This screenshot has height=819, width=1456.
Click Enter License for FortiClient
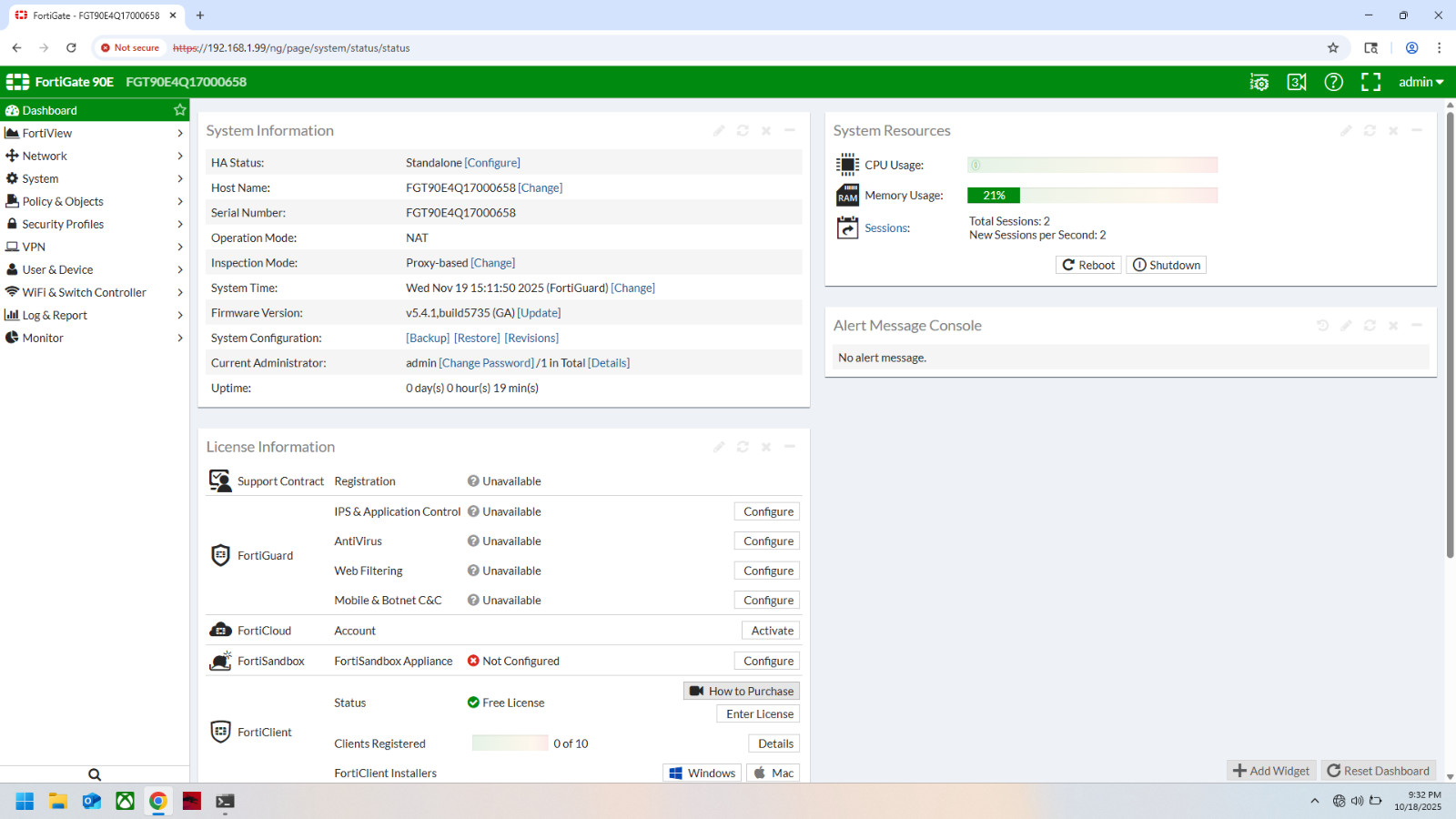click(758, 714)
